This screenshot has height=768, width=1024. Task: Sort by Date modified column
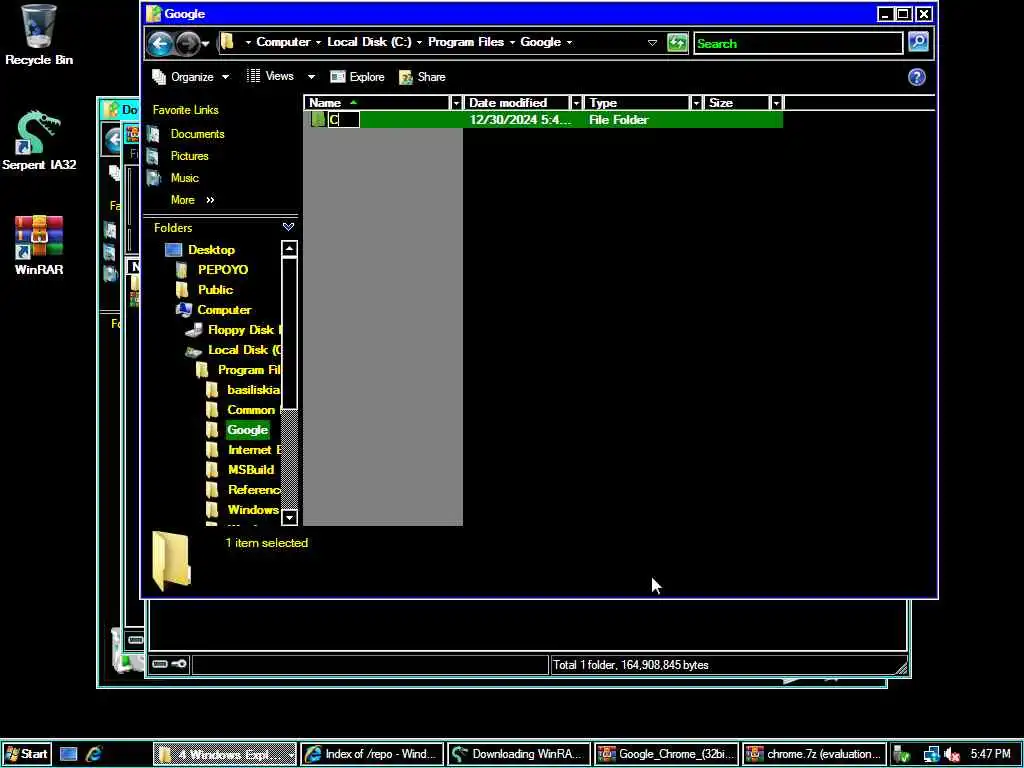point(517,103)
